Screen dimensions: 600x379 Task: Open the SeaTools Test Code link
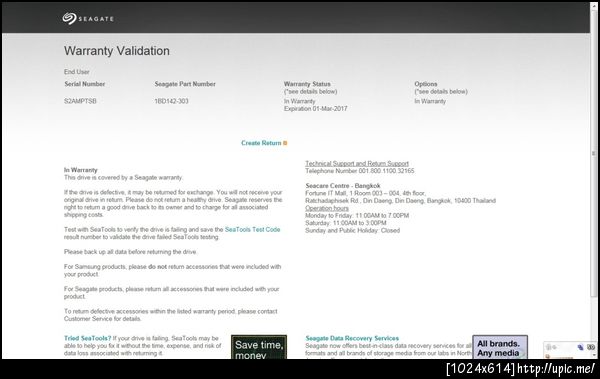[x=252, y=229]
